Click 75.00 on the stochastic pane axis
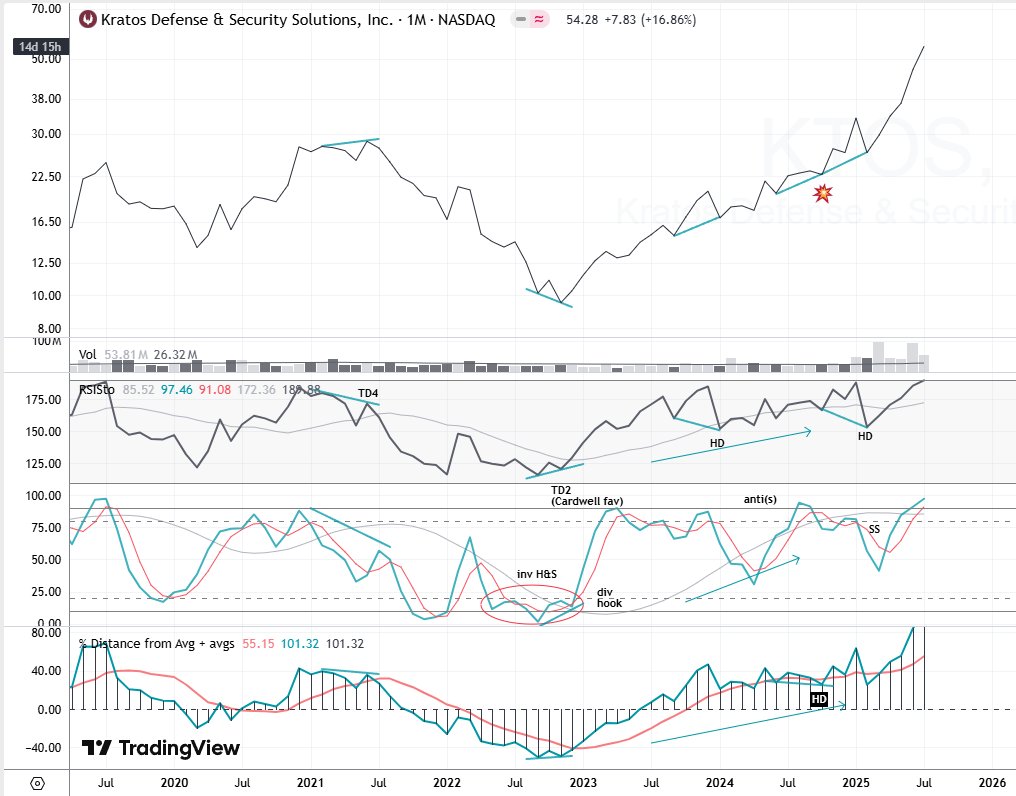This screenshot has width=1016, height=796. pyautogui.click(x=47, y=528)
